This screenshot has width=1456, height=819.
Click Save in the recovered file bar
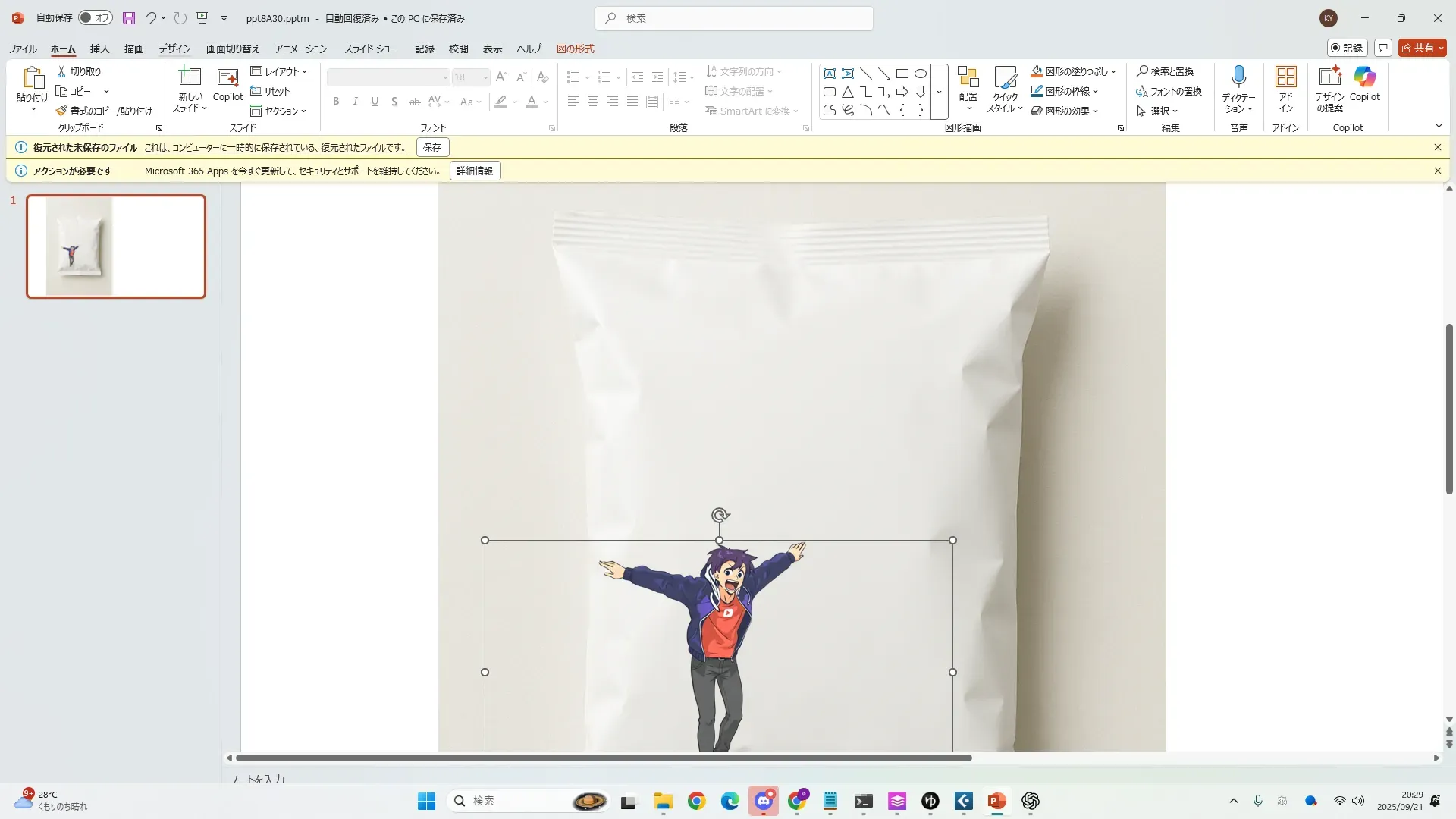(x=432, y=147)
